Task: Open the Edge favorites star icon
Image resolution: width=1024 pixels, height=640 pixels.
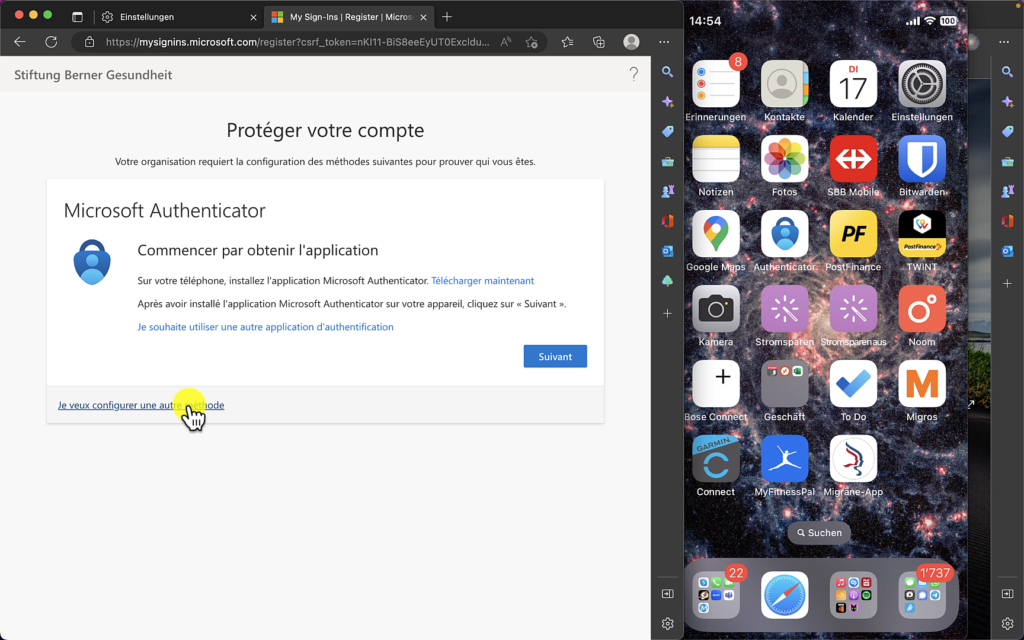Action: click(x=567, y=42)
